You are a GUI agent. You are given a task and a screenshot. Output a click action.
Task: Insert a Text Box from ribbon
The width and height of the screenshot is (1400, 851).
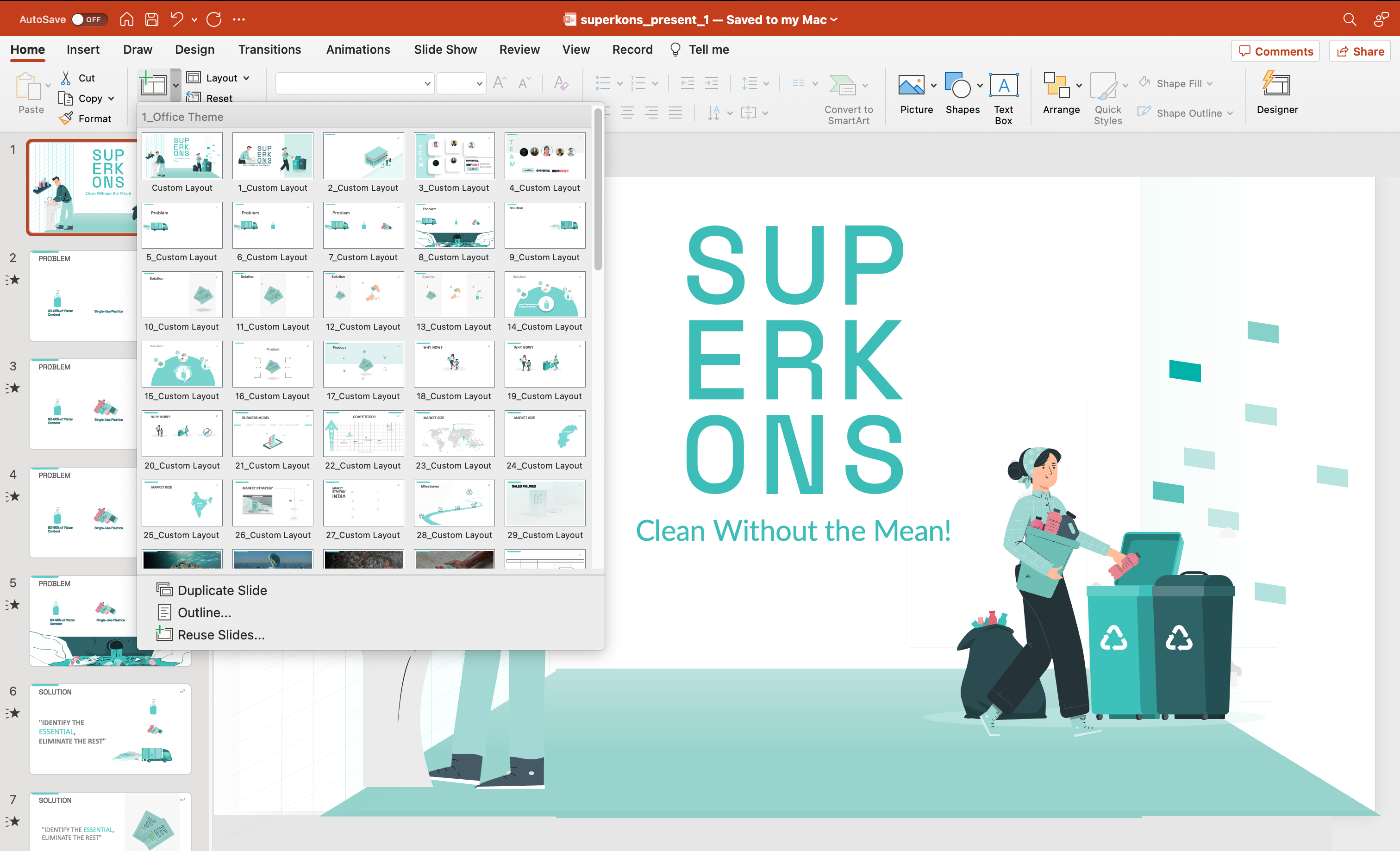click(1003, 86)
